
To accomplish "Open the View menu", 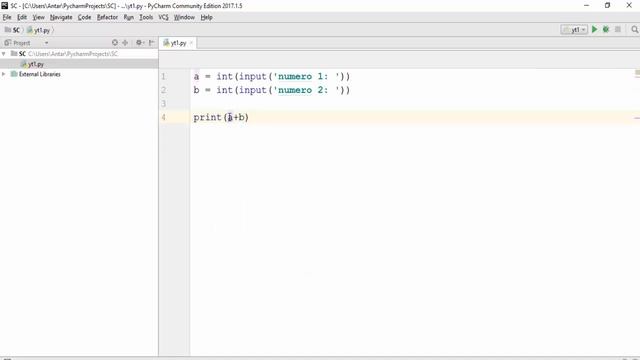I will point(38,17).
